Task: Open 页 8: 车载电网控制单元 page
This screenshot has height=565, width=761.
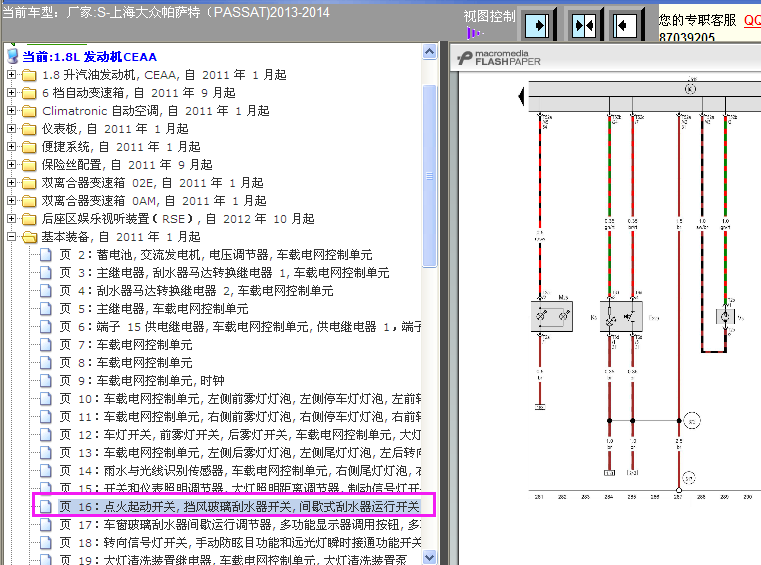Action: (126, 363)
